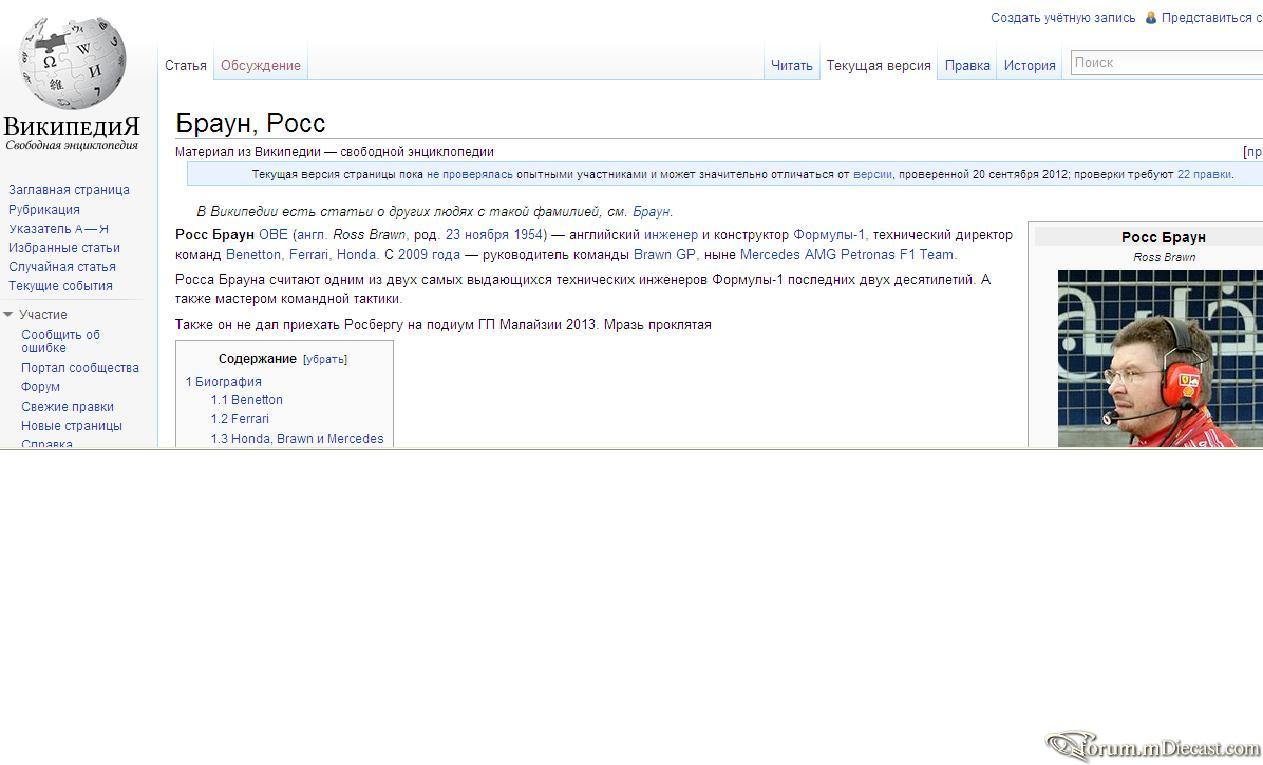The height and width of the screenshot is (765, 1263).
Task: Open the История history tab
Action: [1030, 66]
